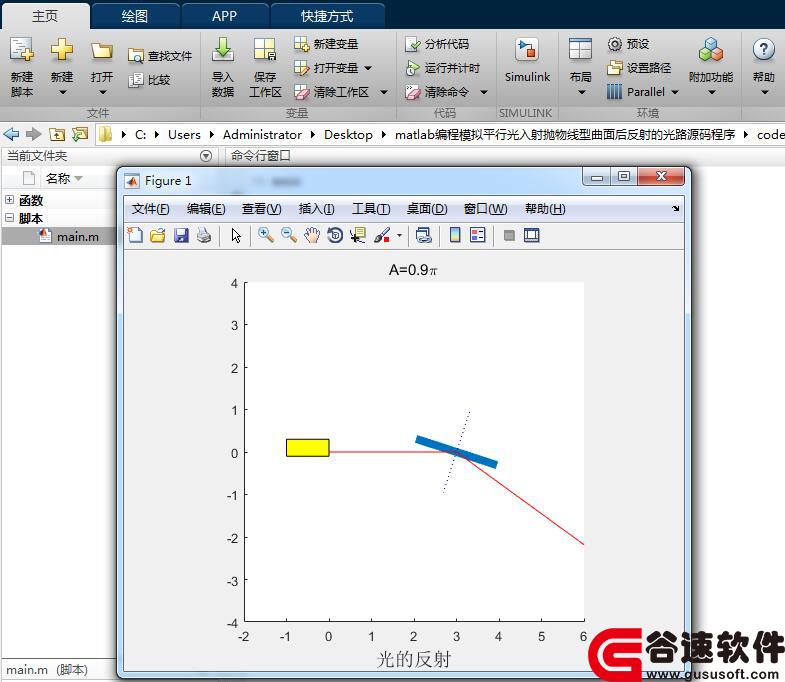Expand the Parallel dropdown
The height and width of the screenshot is (682, 785).
click(x=675, y=92)
